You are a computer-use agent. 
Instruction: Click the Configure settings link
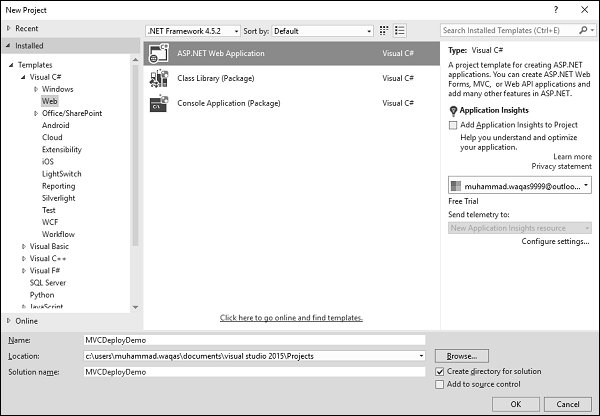tap(555, 241)
